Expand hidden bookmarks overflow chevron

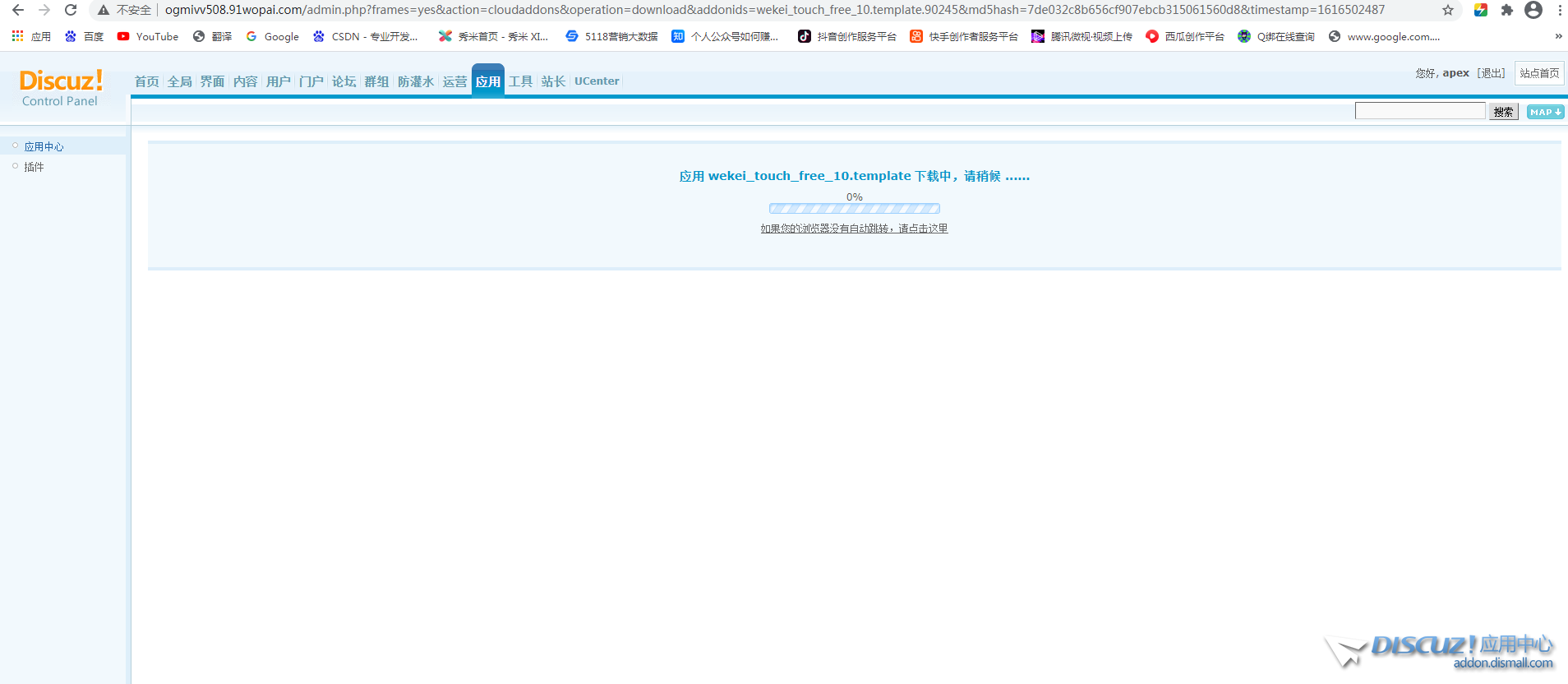pos(1558,36)
